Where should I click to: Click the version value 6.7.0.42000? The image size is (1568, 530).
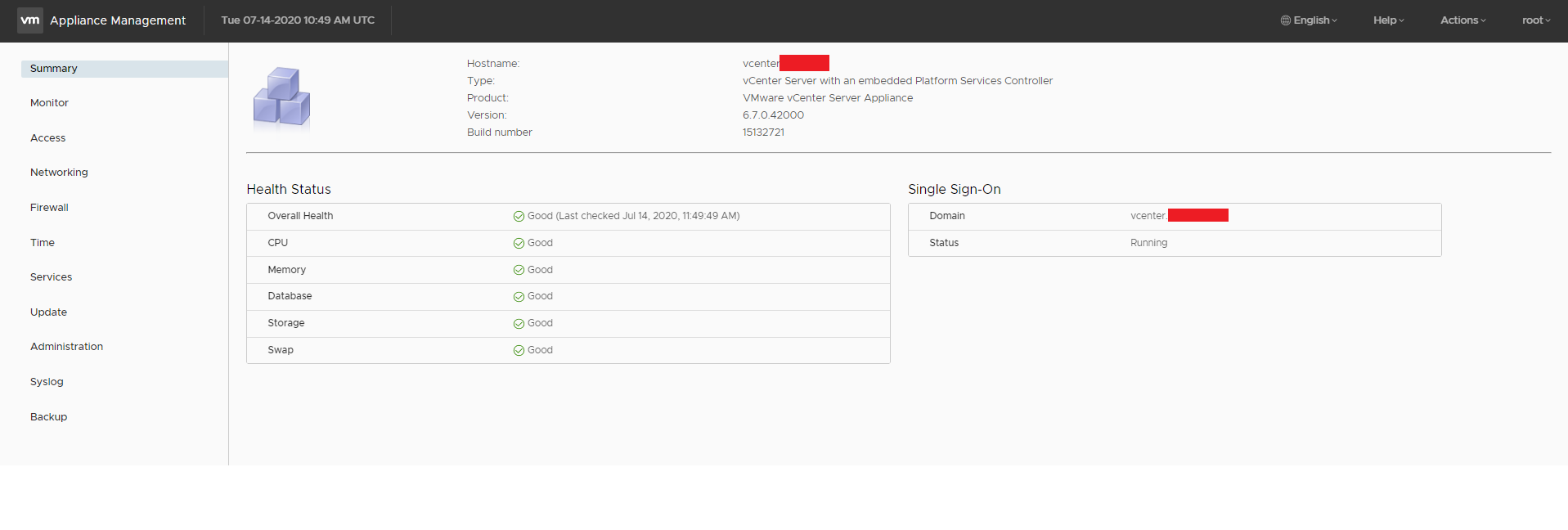click(x=773, y=115)
